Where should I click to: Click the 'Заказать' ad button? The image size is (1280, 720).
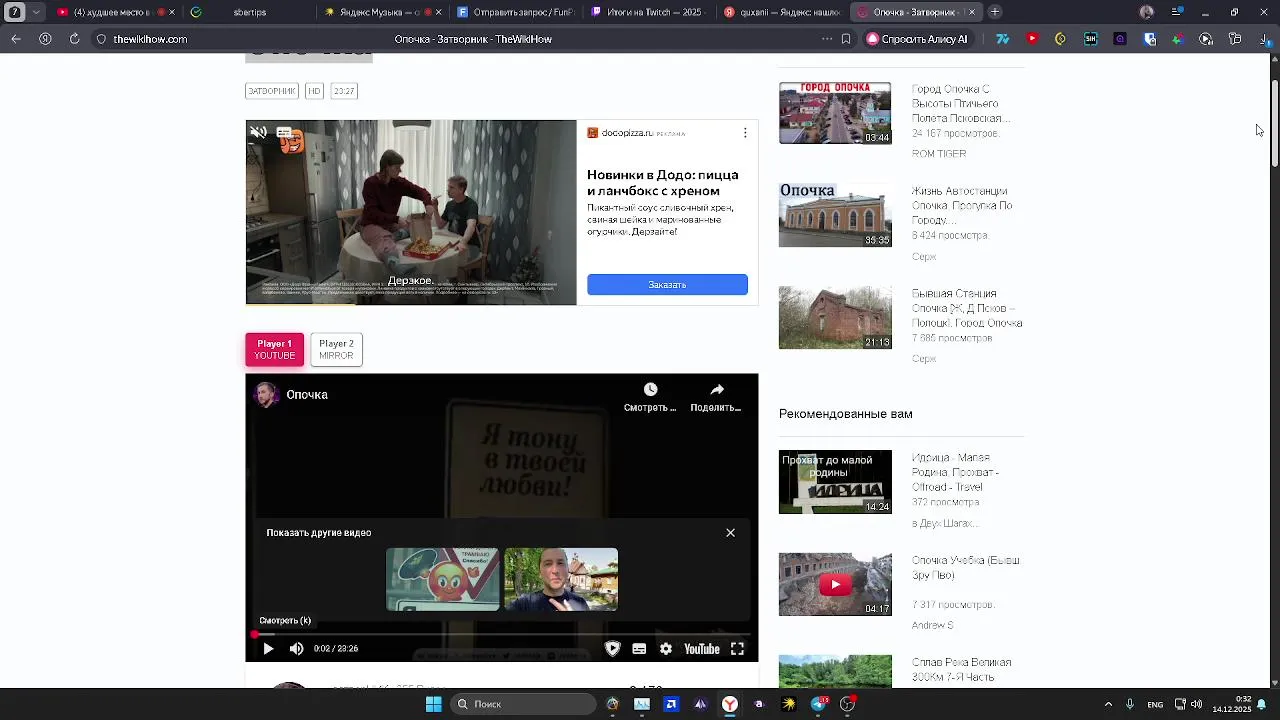[x=667, y=285]
